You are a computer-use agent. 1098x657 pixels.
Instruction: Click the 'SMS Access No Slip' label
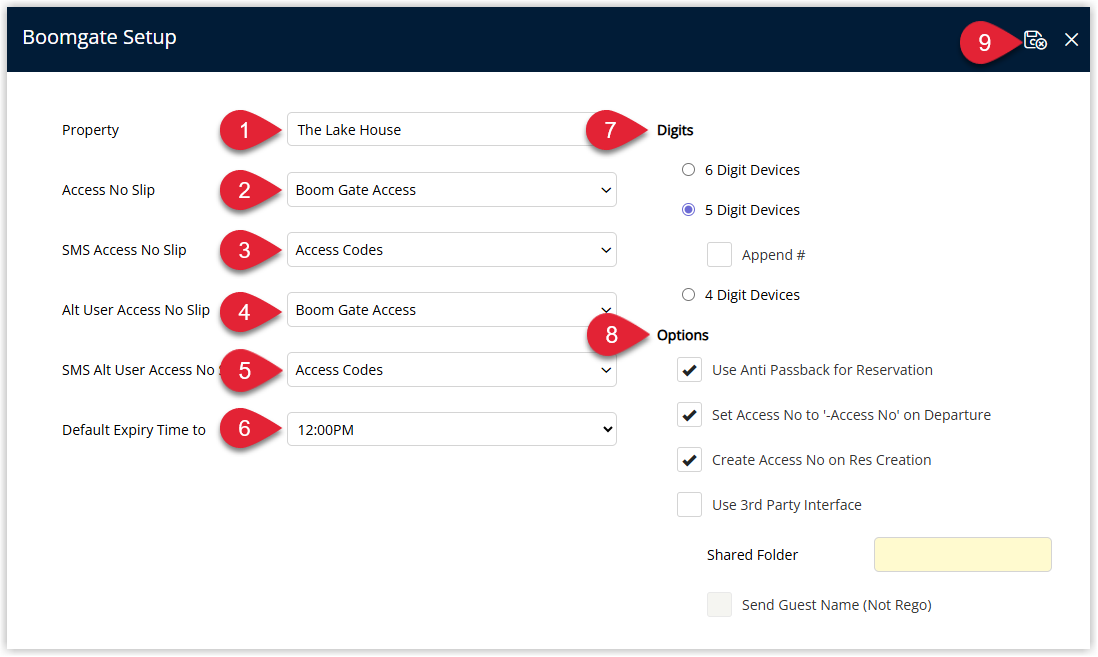pos(124,250)
